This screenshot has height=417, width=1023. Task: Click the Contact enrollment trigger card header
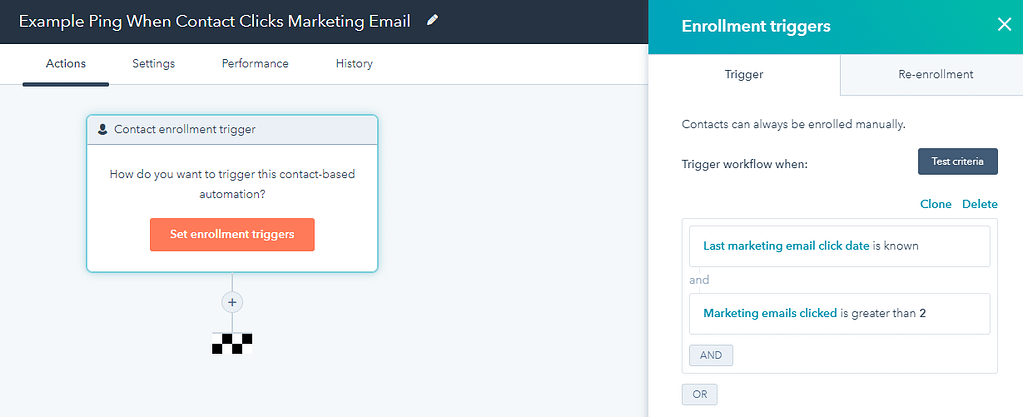pos(232,129)
